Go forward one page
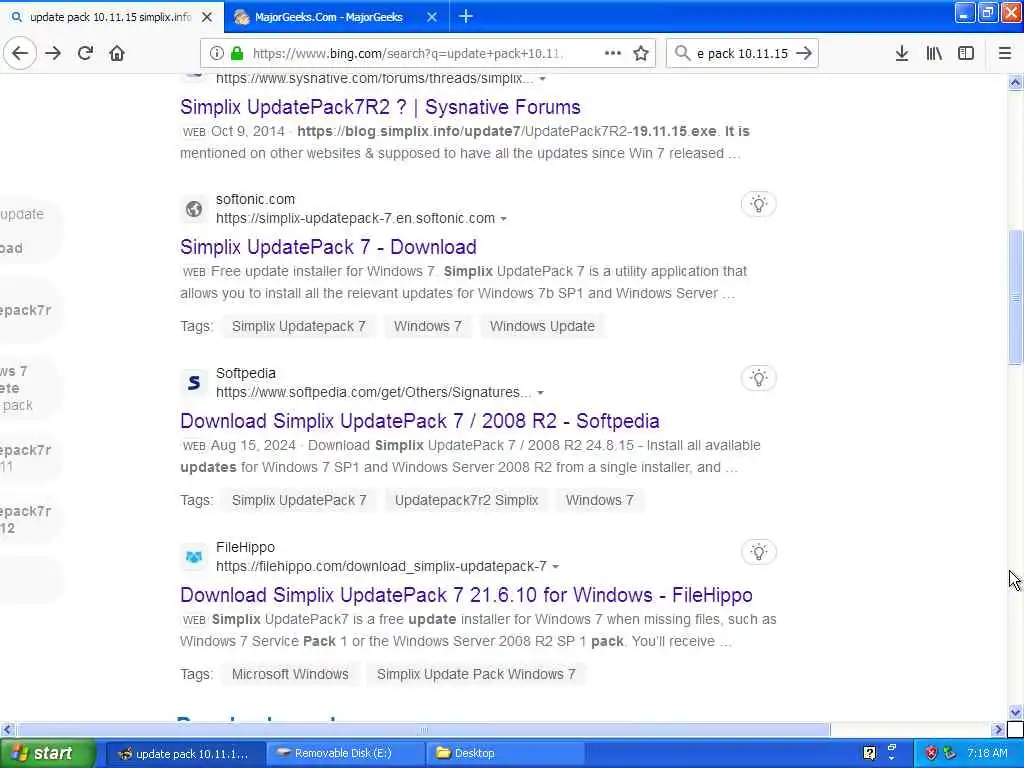Image resolution: width=1024 pixels, height=768 pixels. [x=53, y=54]
